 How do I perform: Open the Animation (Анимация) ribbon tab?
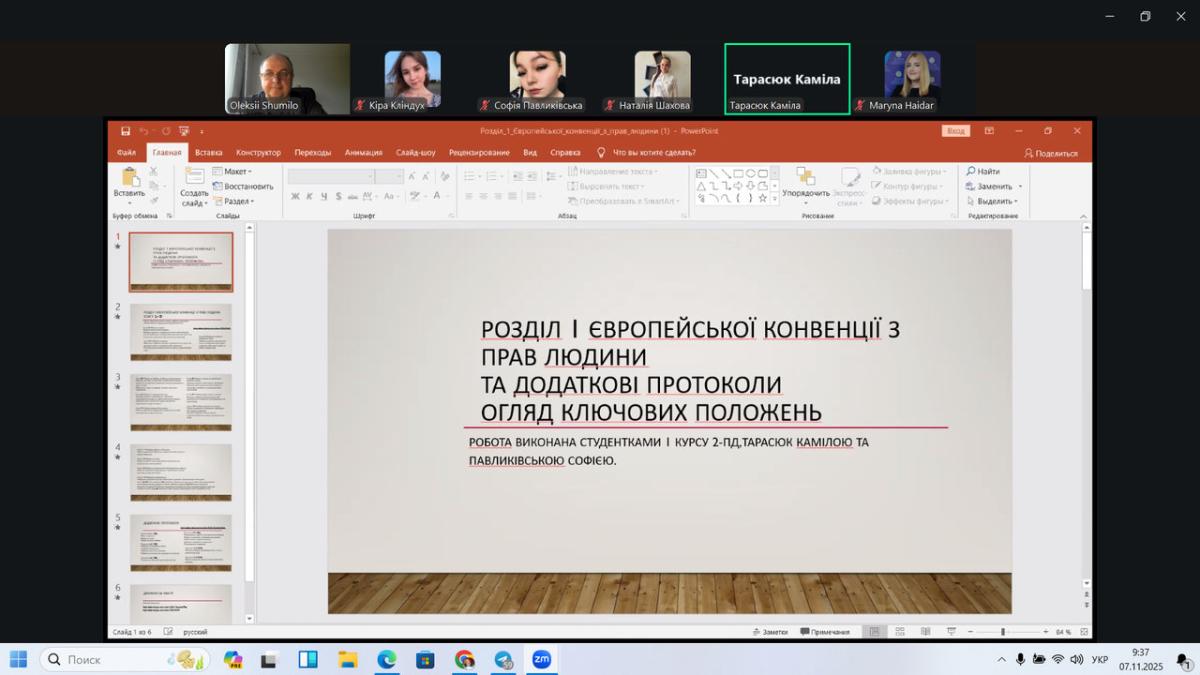363,153
